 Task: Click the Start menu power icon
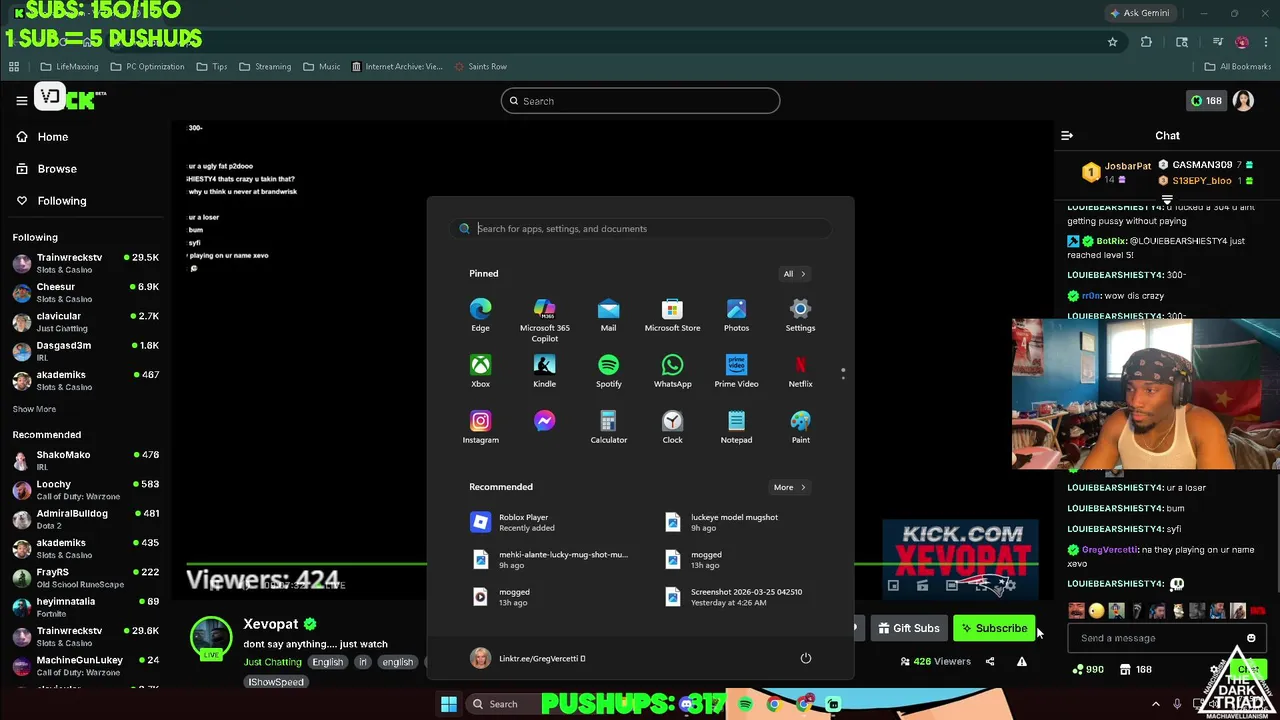(x=805, y=658)
